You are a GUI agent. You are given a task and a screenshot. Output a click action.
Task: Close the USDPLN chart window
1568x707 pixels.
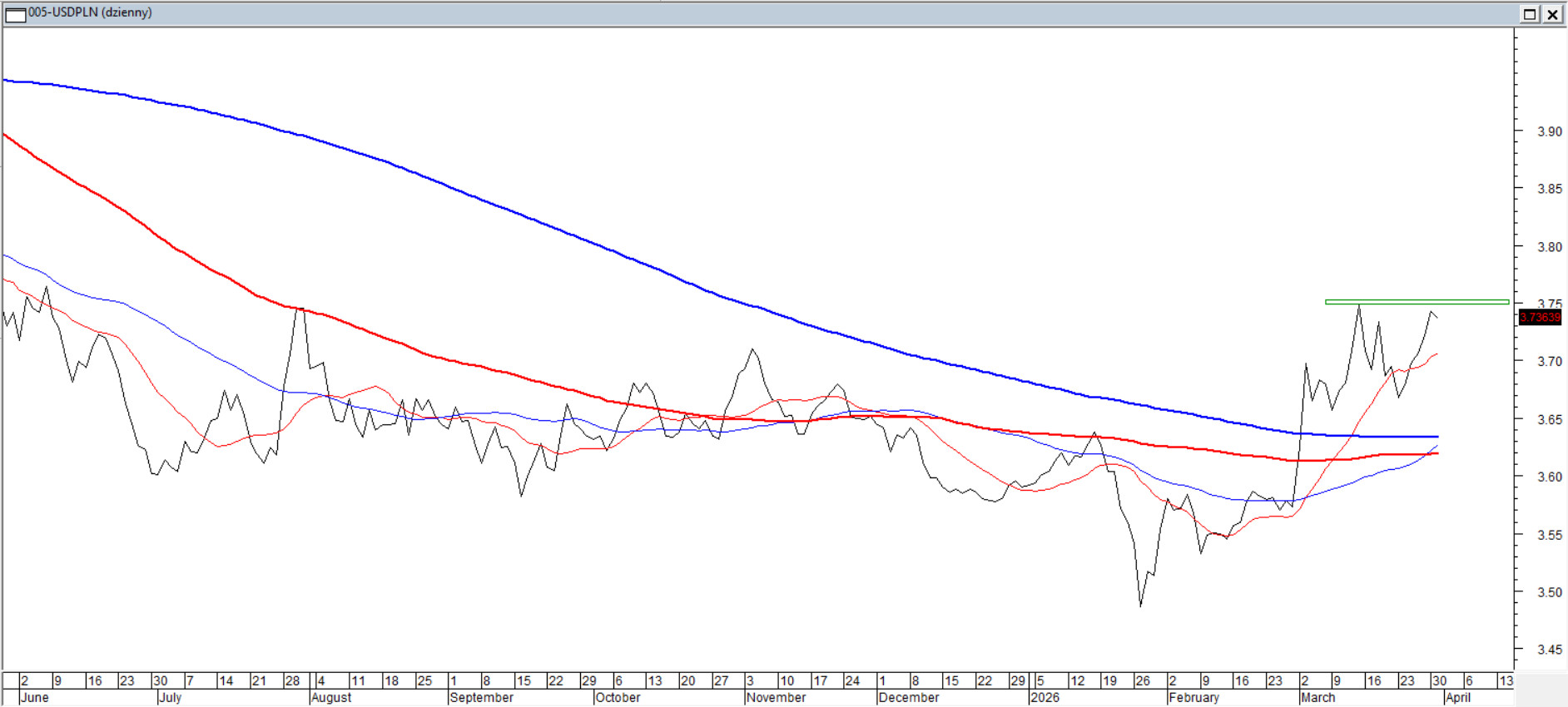(x=1552, y=14)
